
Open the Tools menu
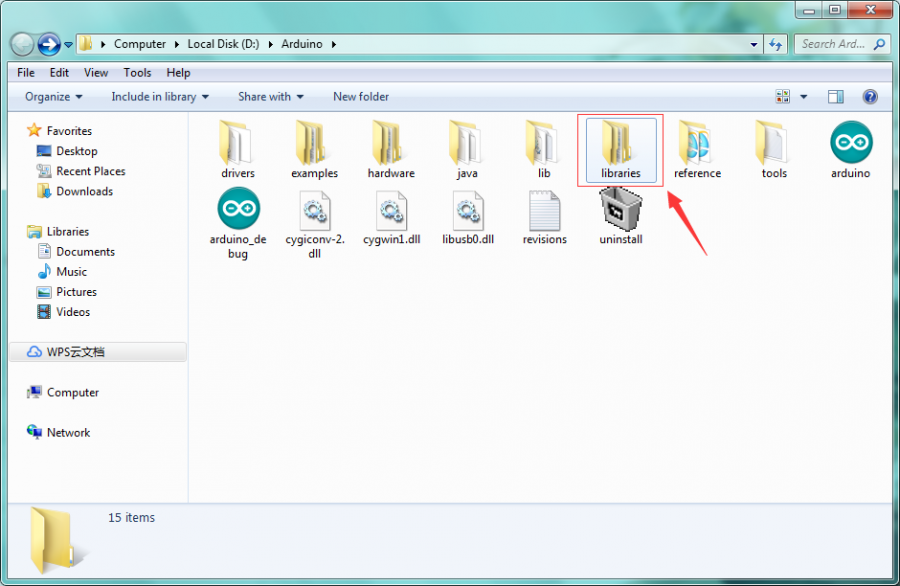coord(137,72)
